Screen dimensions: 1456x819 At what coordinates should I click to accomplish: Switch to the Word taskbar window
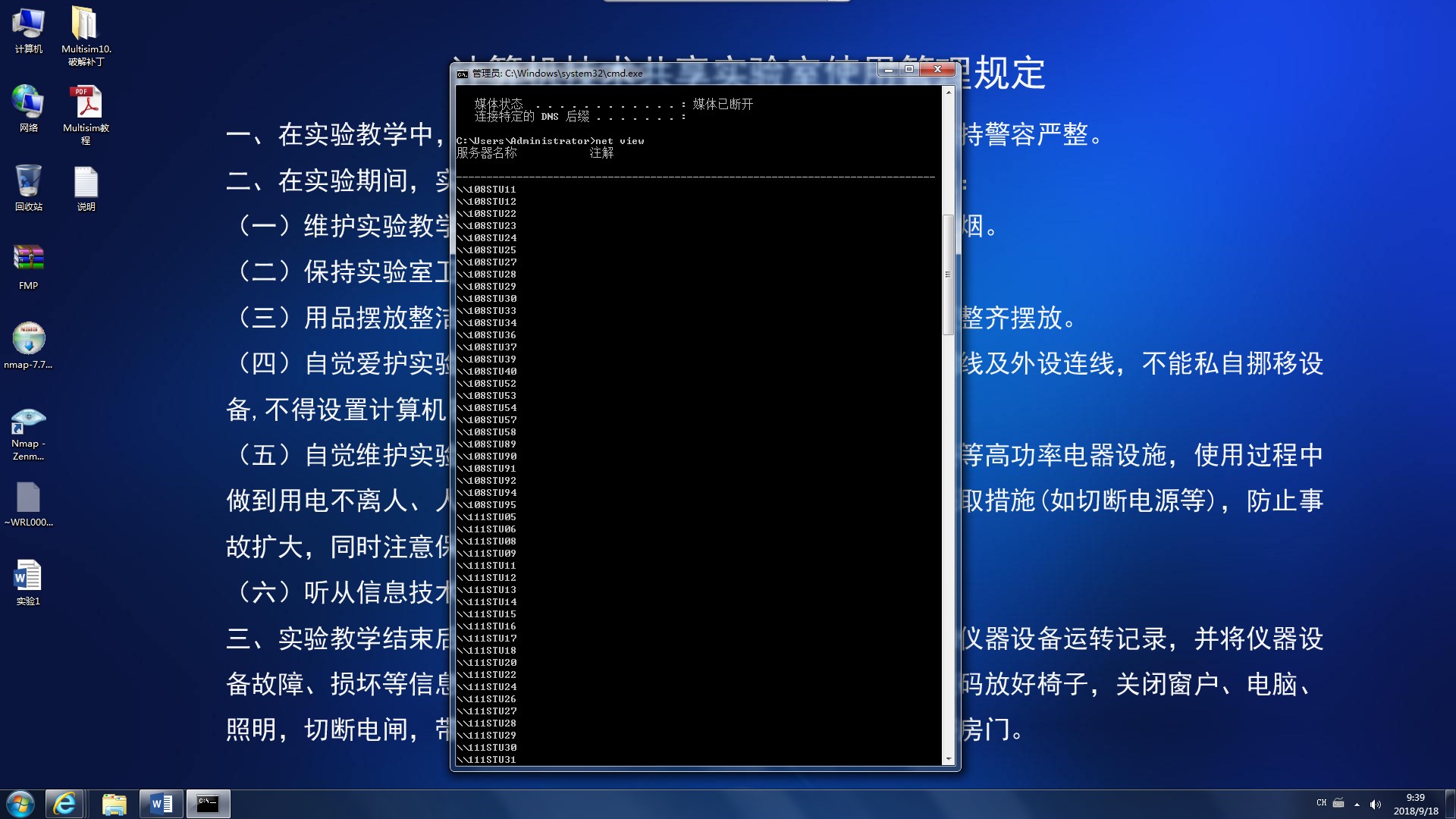pyautogui.click(x=162, y=804)
